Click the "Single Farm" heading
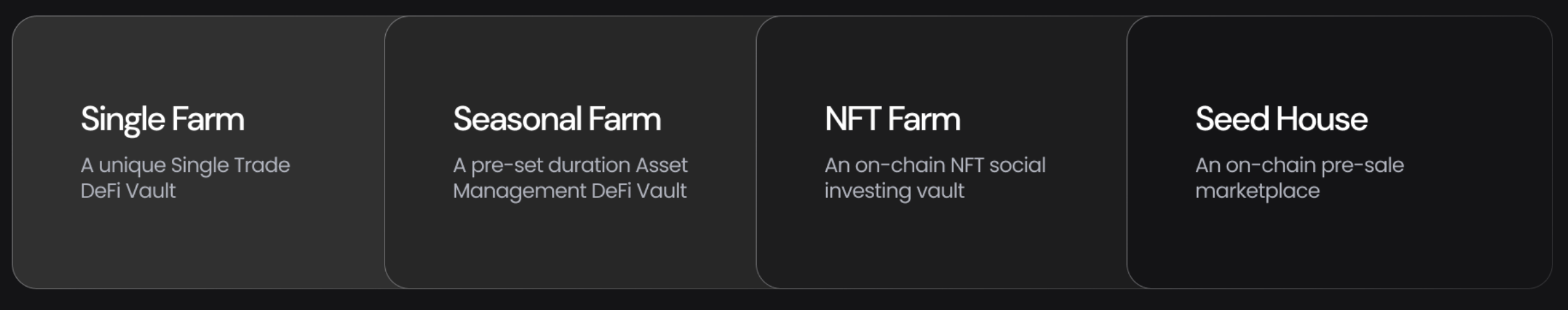Viewport: 1568px width, 310px height. tap(162, 119)
